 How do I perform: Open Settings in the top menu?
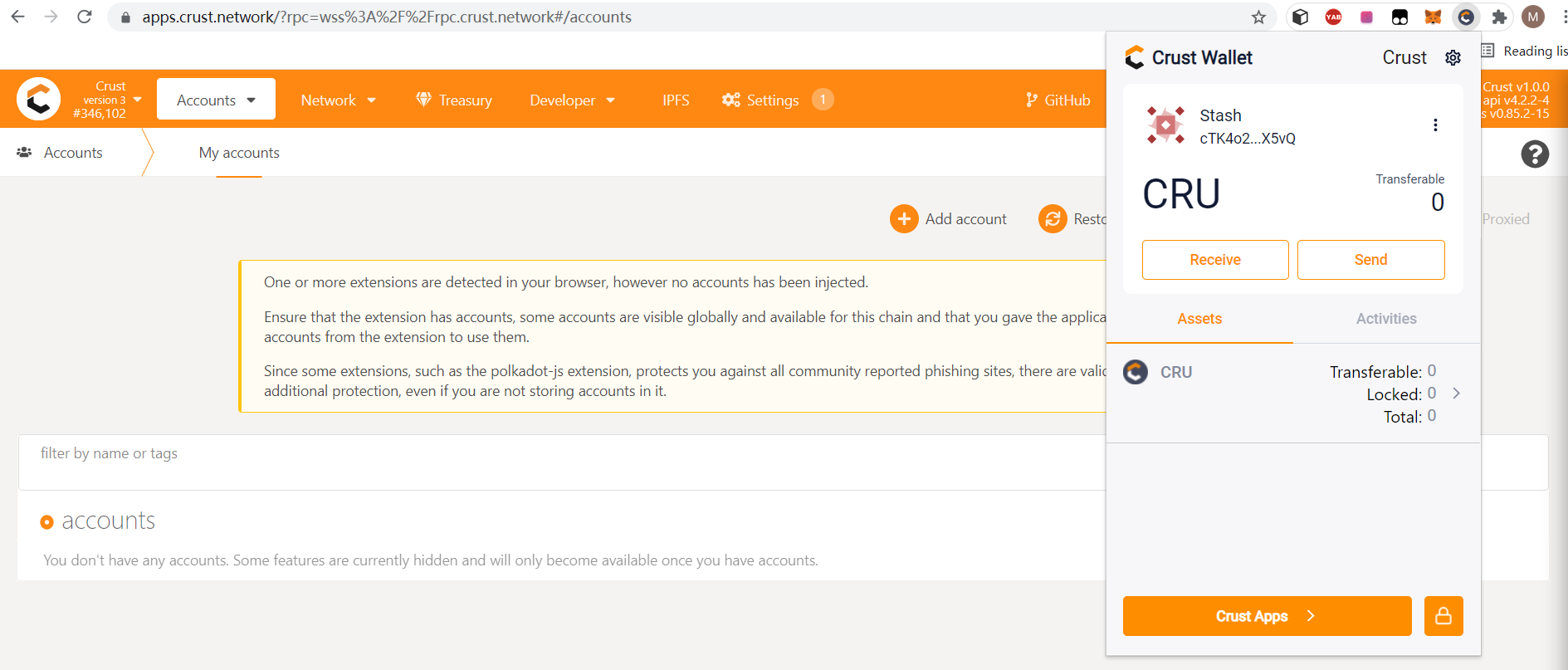click(x=760, y=100)
